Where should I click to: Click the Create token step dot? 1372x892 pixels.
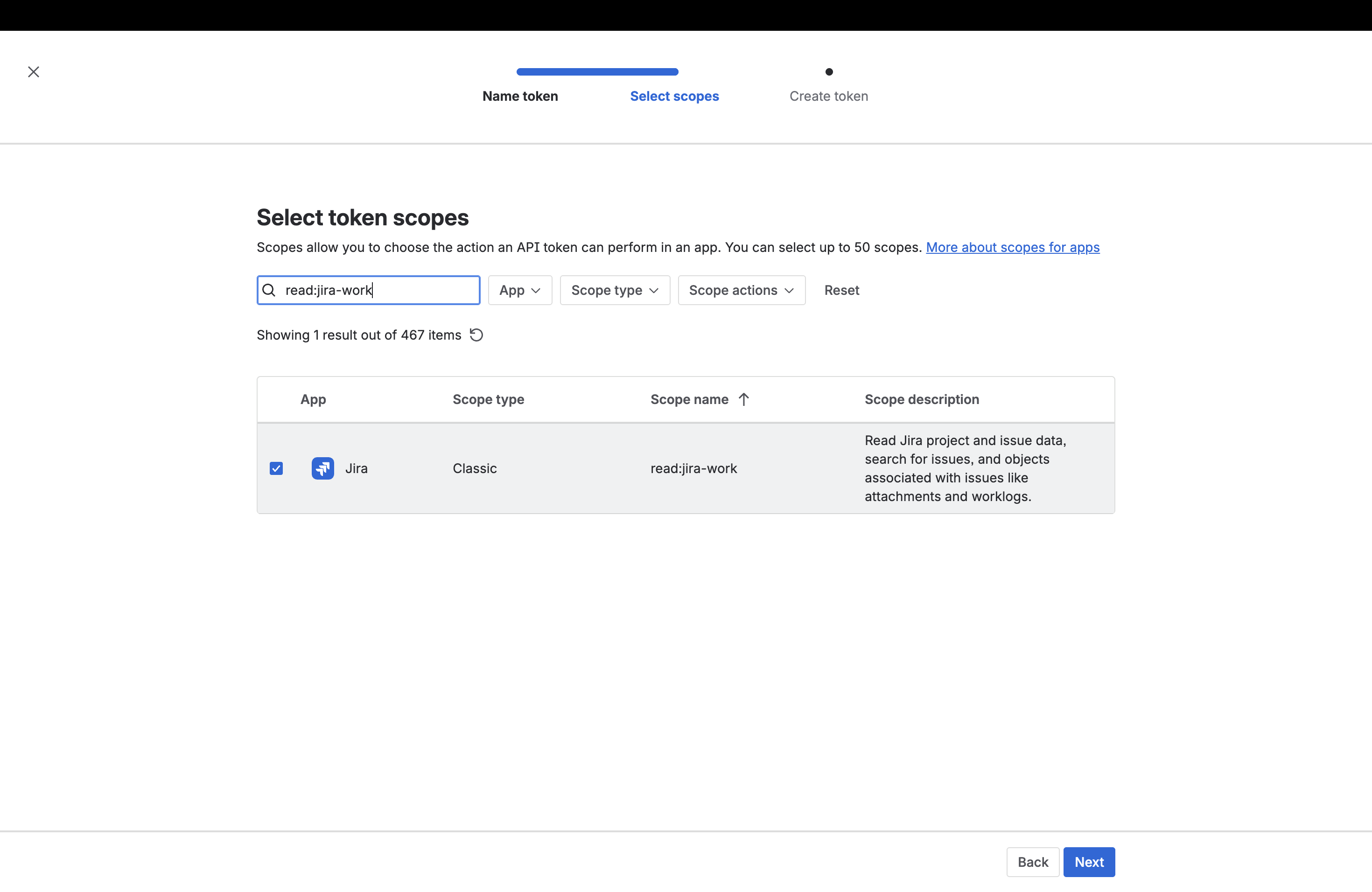coord(829,72)
